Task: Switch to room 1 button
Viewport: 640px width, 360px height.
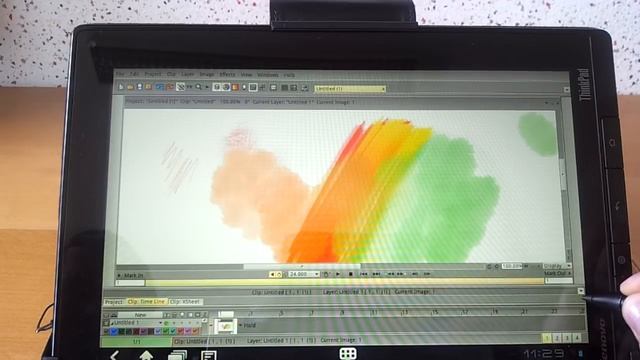Action: 547,338
